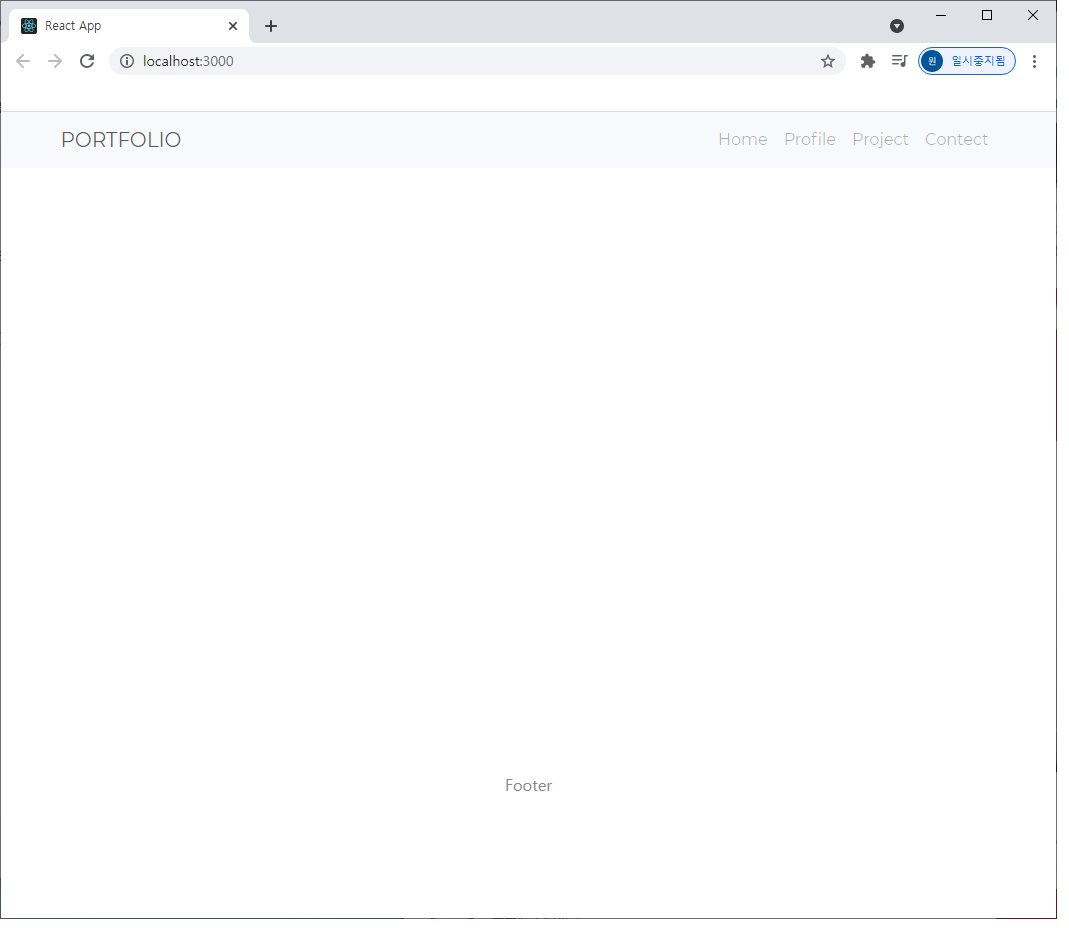View site information icon in address bar
Image resolution: width=1069 pixels, height=928 pixels.
pyautogui.click(x=128, y=62)
